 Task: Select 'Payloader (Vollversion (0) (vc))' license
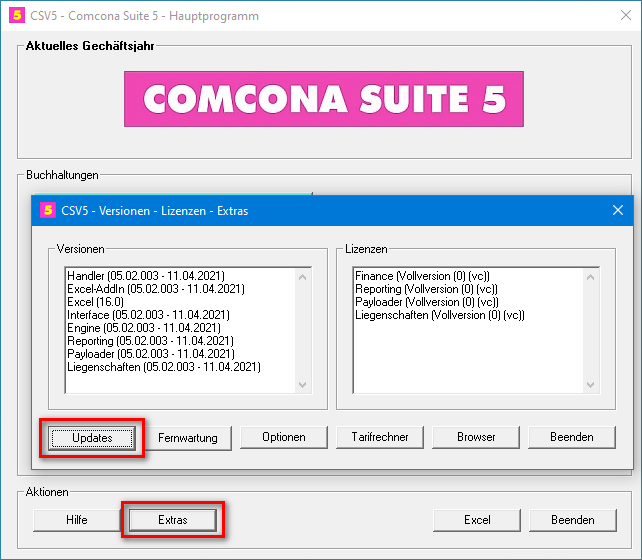coord(427,302)
